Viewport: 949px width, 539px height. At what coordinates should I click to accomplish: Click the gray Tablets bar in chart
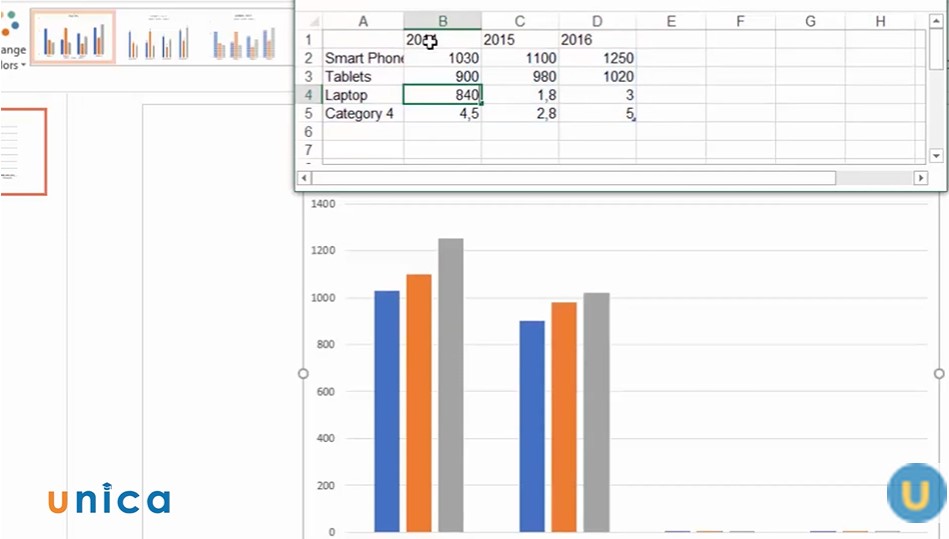(597, 413)
